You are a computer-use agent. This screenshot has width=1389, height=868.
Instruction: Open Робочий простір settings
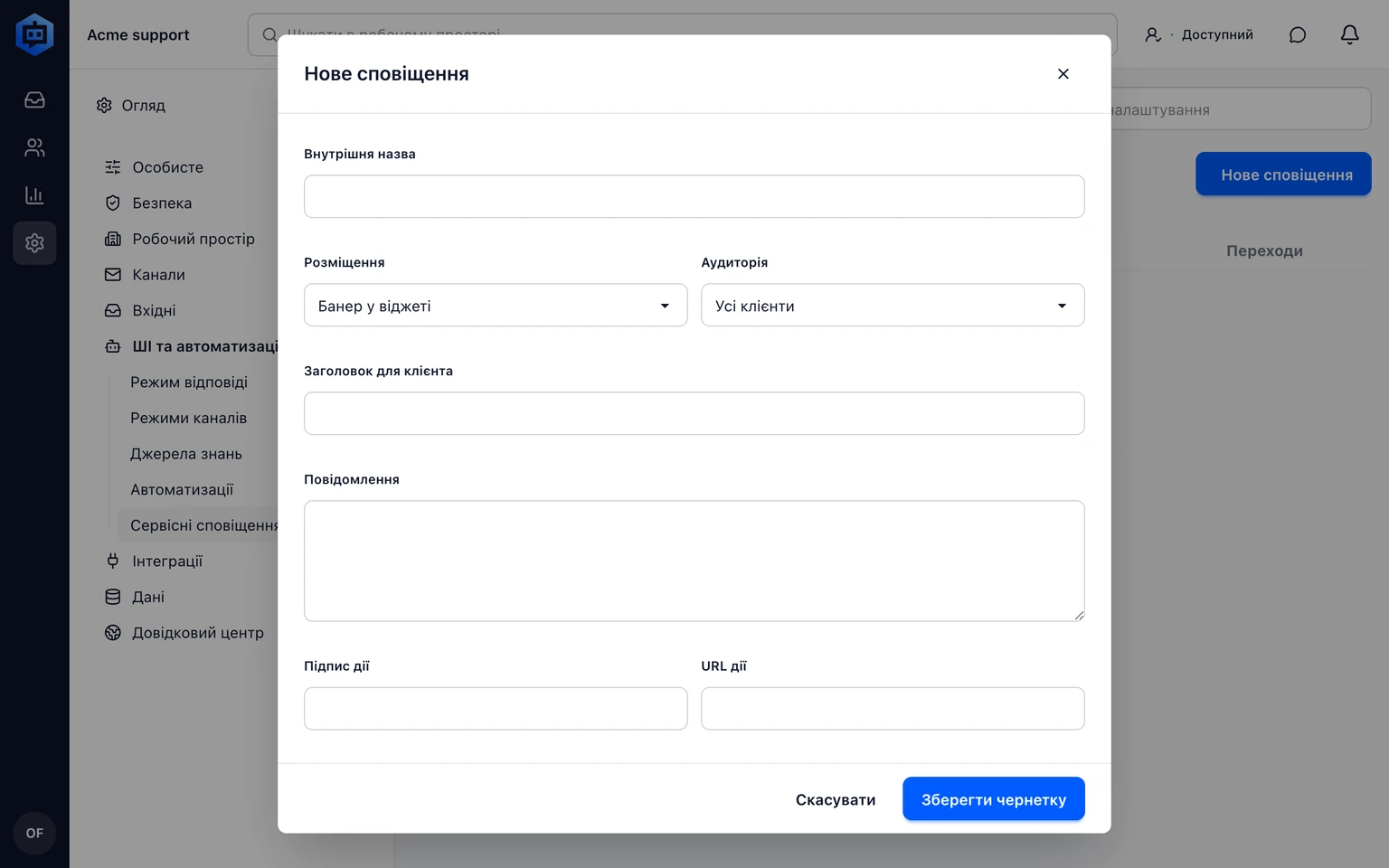pos(194,239)
